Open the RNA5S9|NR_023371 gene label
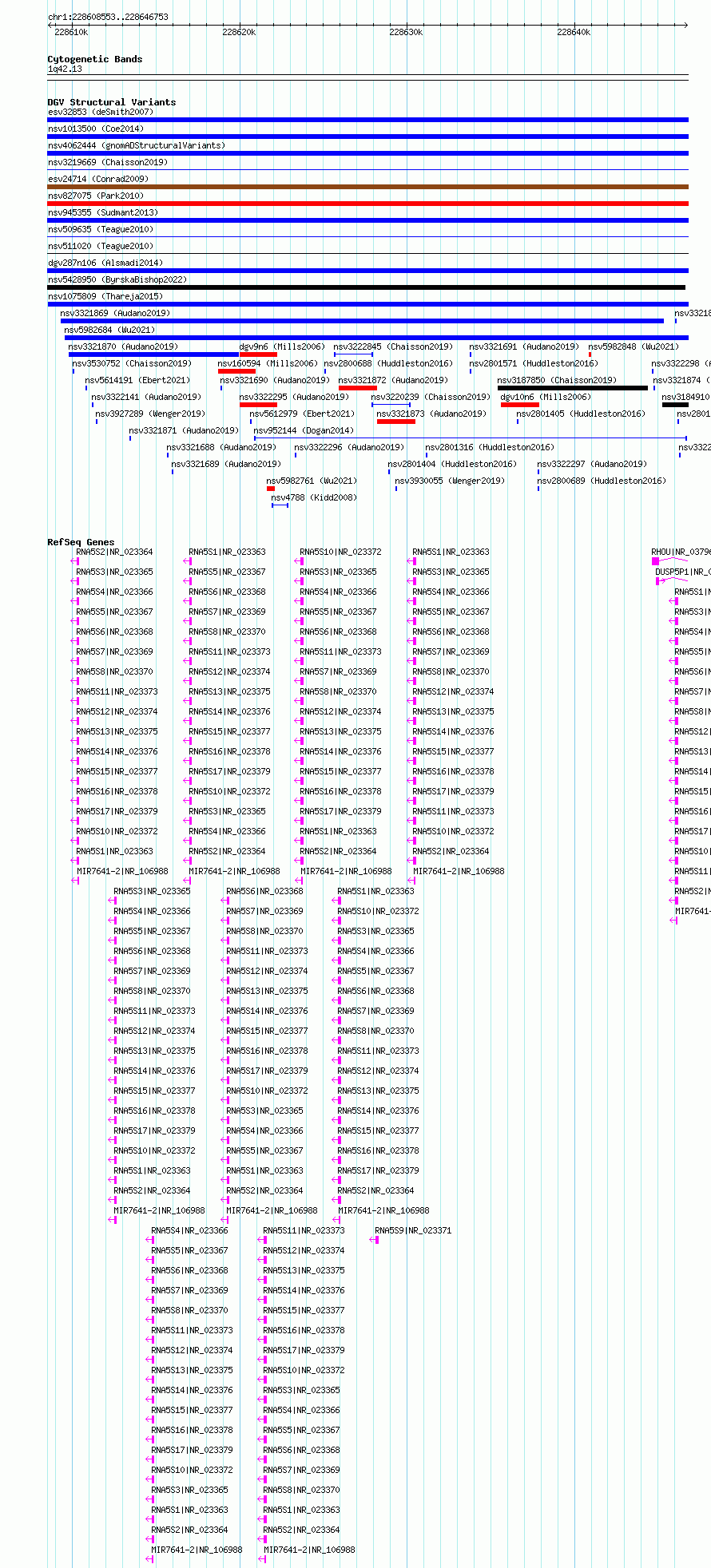The width and height of the screenshot is (711, 1568). coord(413,1230)
